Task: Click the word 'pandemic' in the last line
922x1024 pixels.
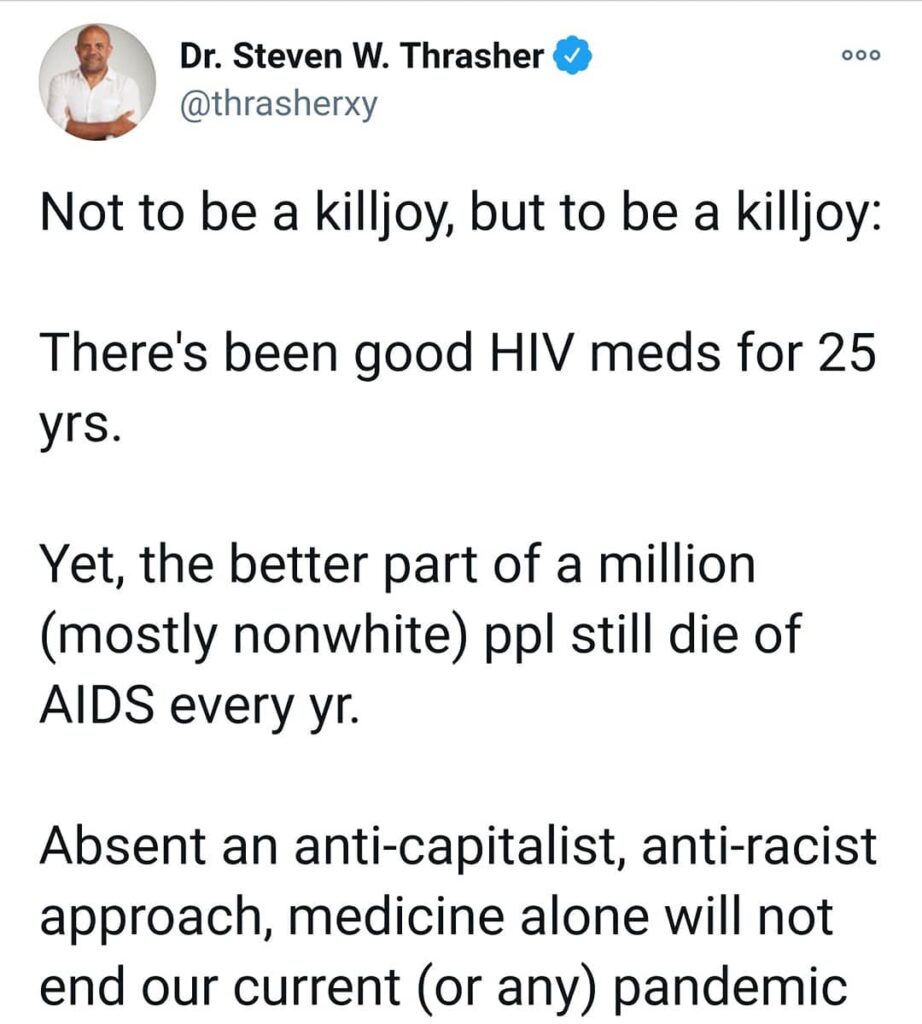Action: coord(729,987)
